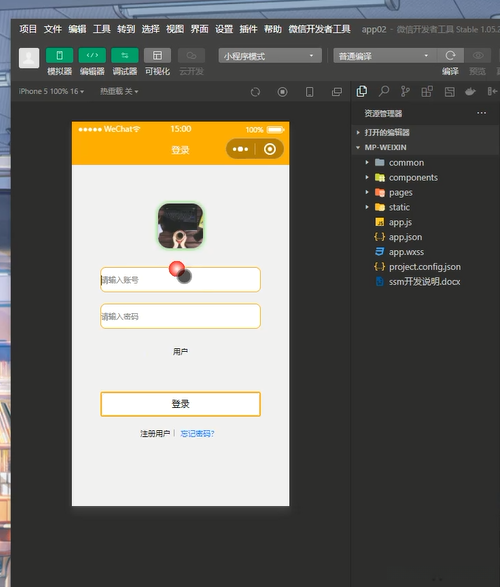Open the 工具 menu
The height and width of the screenshot is (587, 500).
[102, 29]
